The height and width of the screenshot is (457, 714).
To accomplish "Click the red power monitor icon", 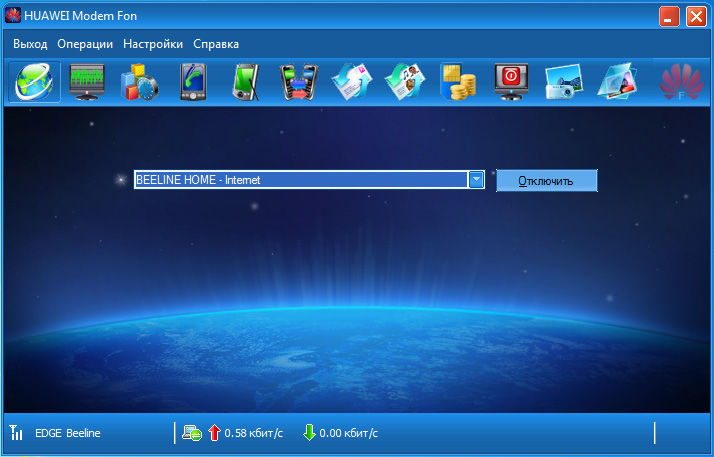I will tap(511, 82).
